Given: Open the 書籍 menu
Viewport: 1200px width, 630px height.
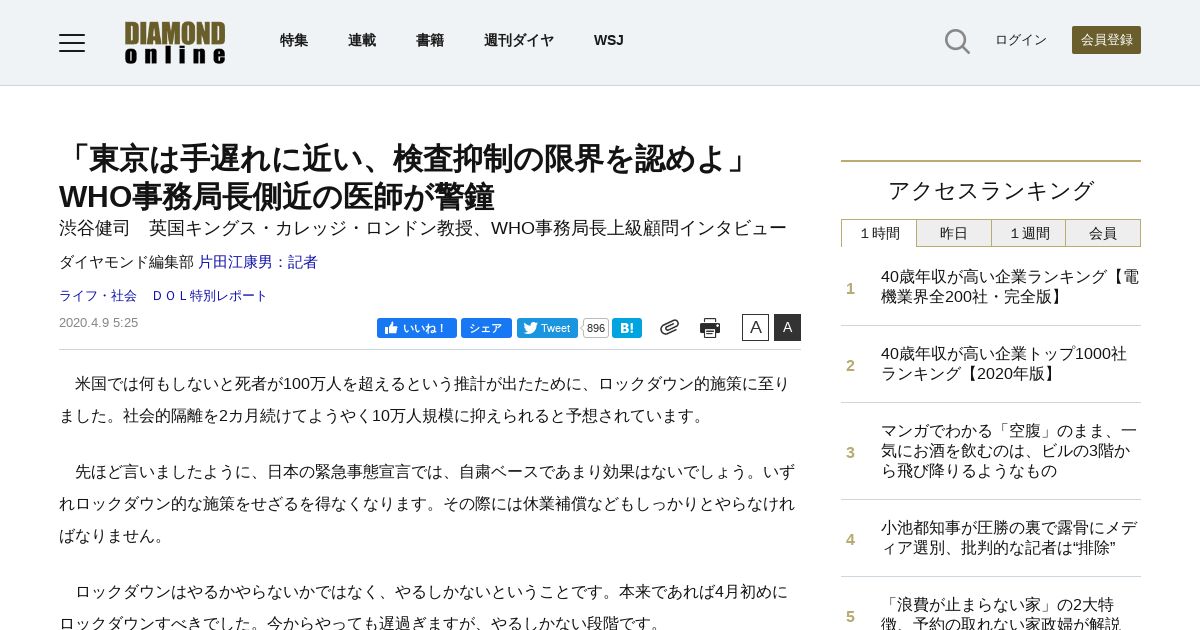Looking at the screenshot, I should (x=430, y=40).
